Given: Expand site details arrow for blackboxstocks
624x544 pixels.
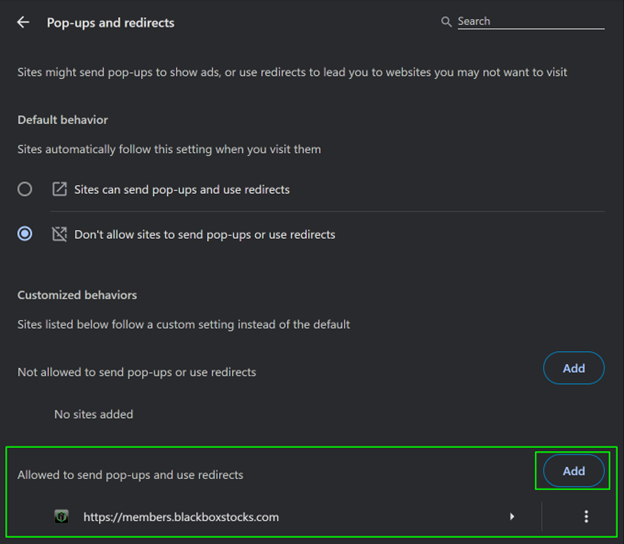Looking at the screenshot, I should pyautogui.click(x=512, y=517).
